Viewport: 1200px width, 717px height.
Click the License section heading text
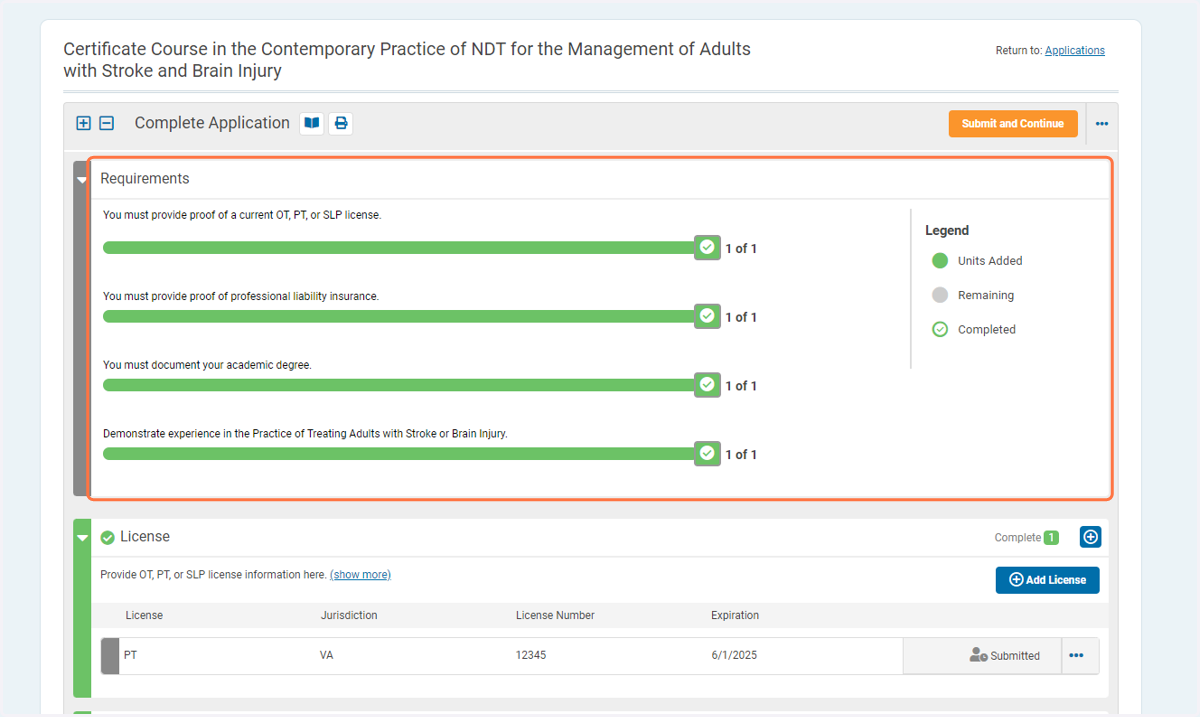click(x=145, y=537)
